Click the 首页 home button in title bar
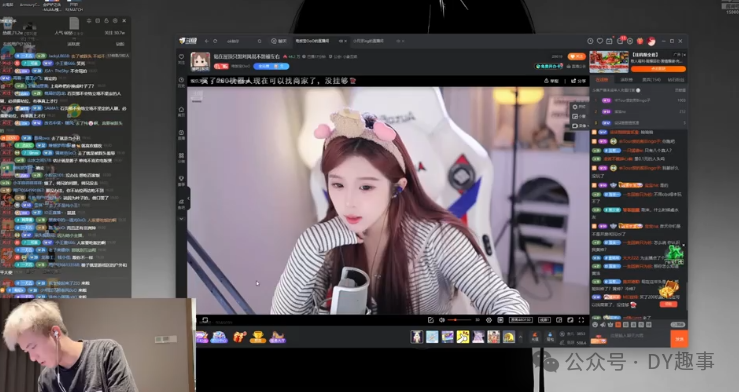 pyautogui.click(x=279, y=41)
